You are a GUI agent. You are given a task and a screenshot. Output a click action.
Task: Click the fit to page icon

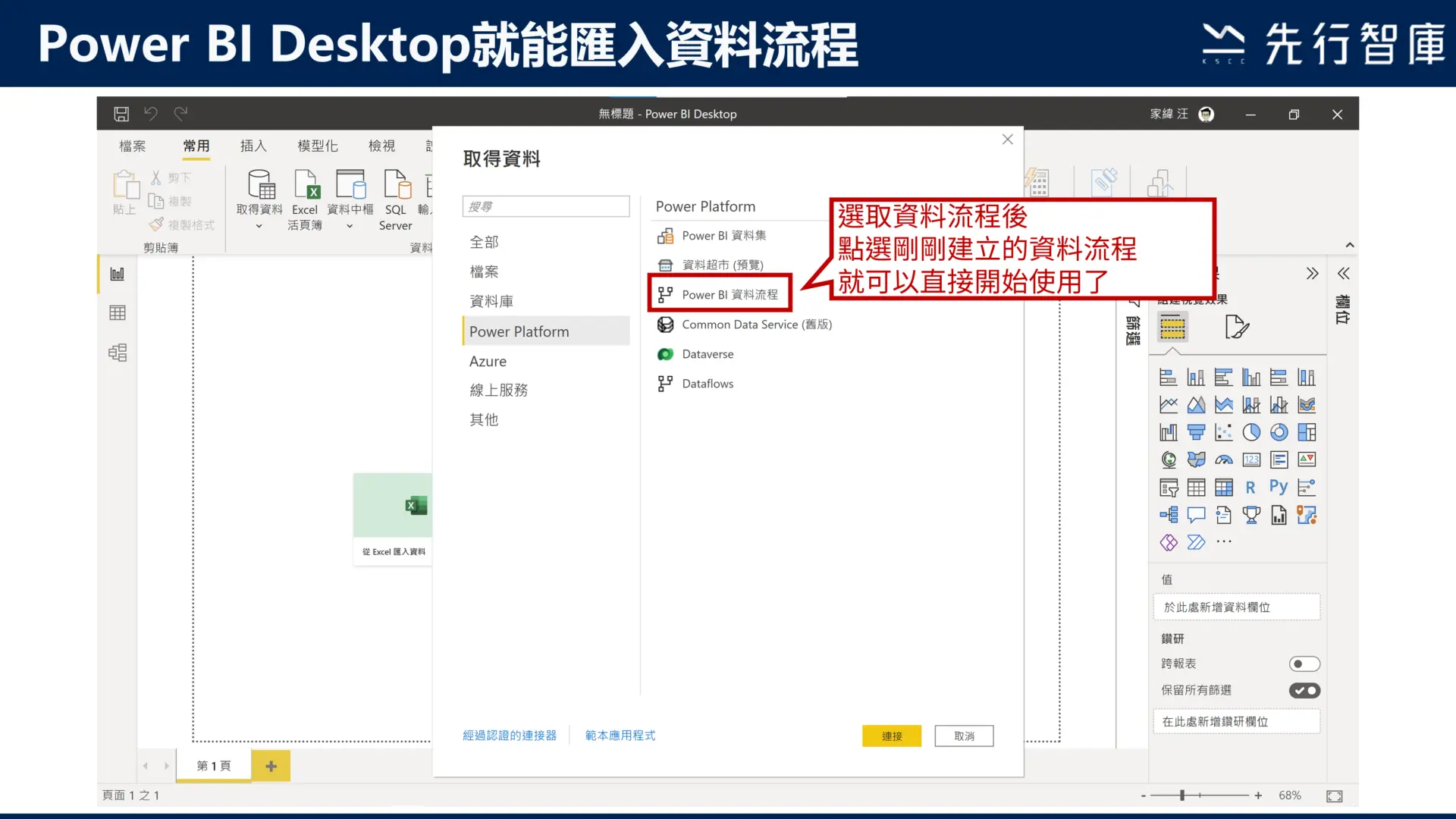(1335, 795)
